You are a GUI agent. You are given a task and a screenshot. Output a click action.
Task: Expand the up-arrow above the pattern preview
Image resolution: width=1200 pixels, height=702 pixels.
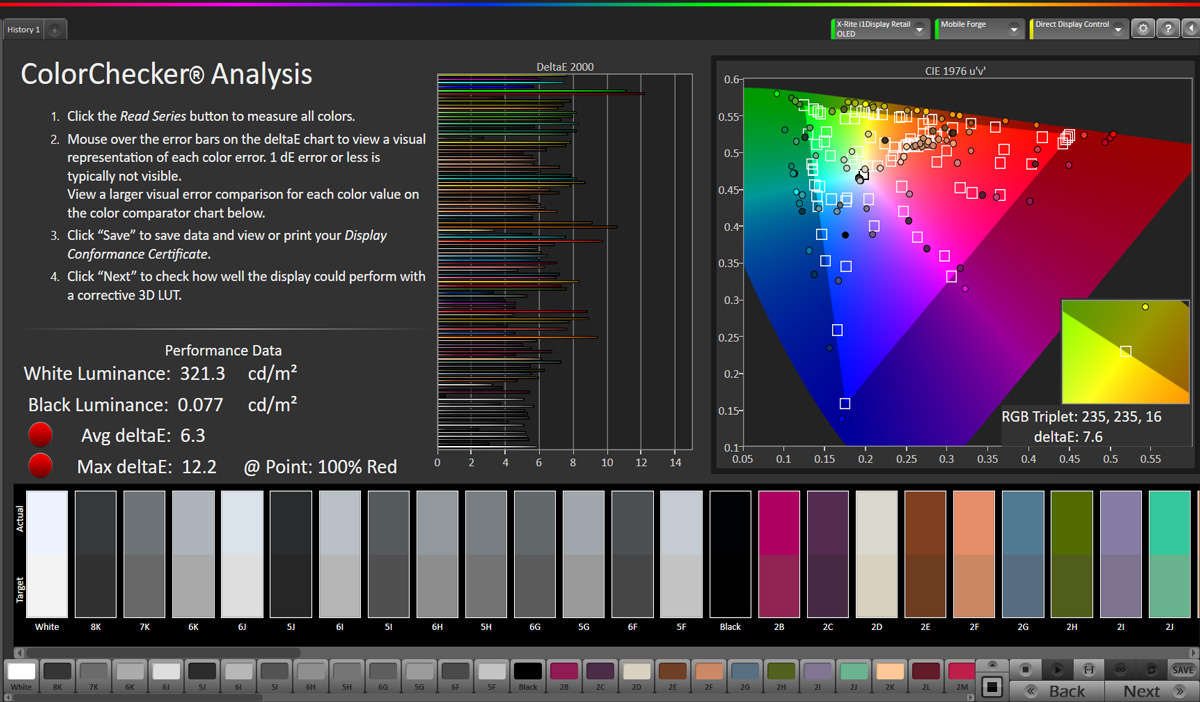pyautogui.click(x=991, y=665)
